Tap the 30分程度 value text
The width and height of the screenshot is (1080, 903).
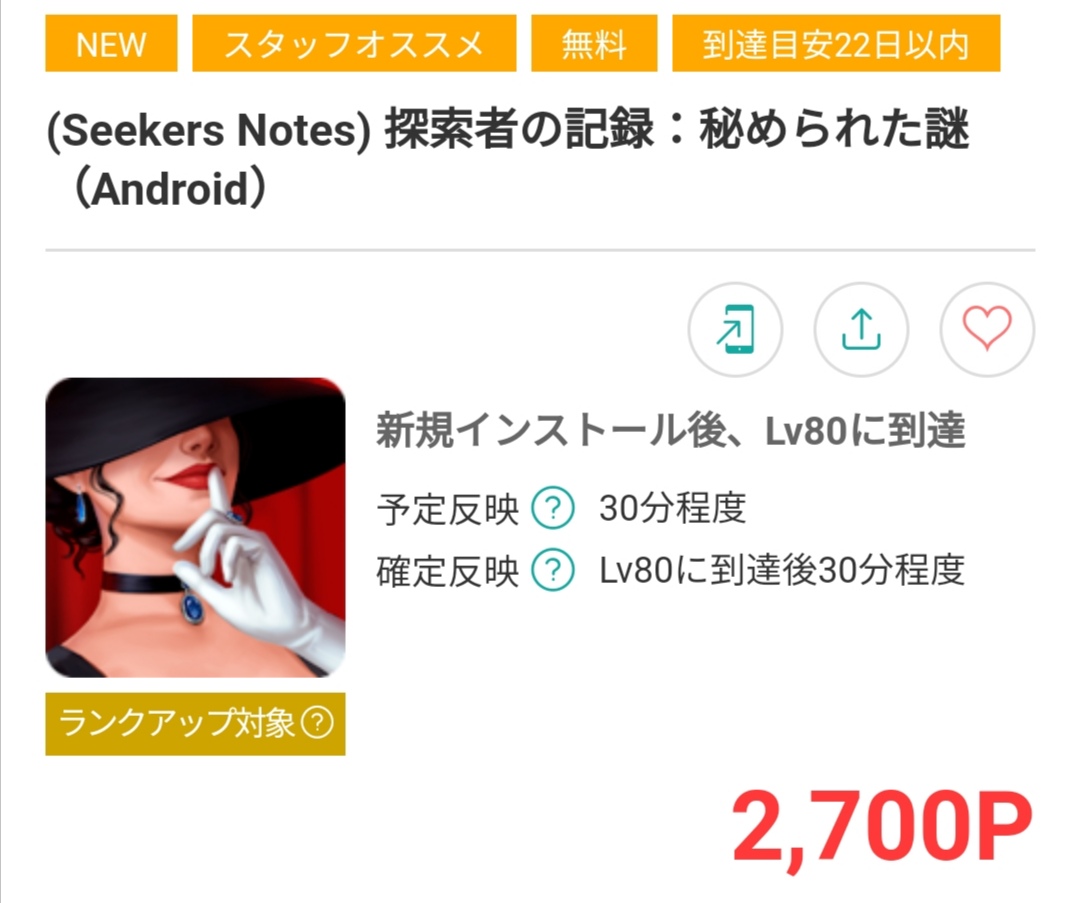672,509
